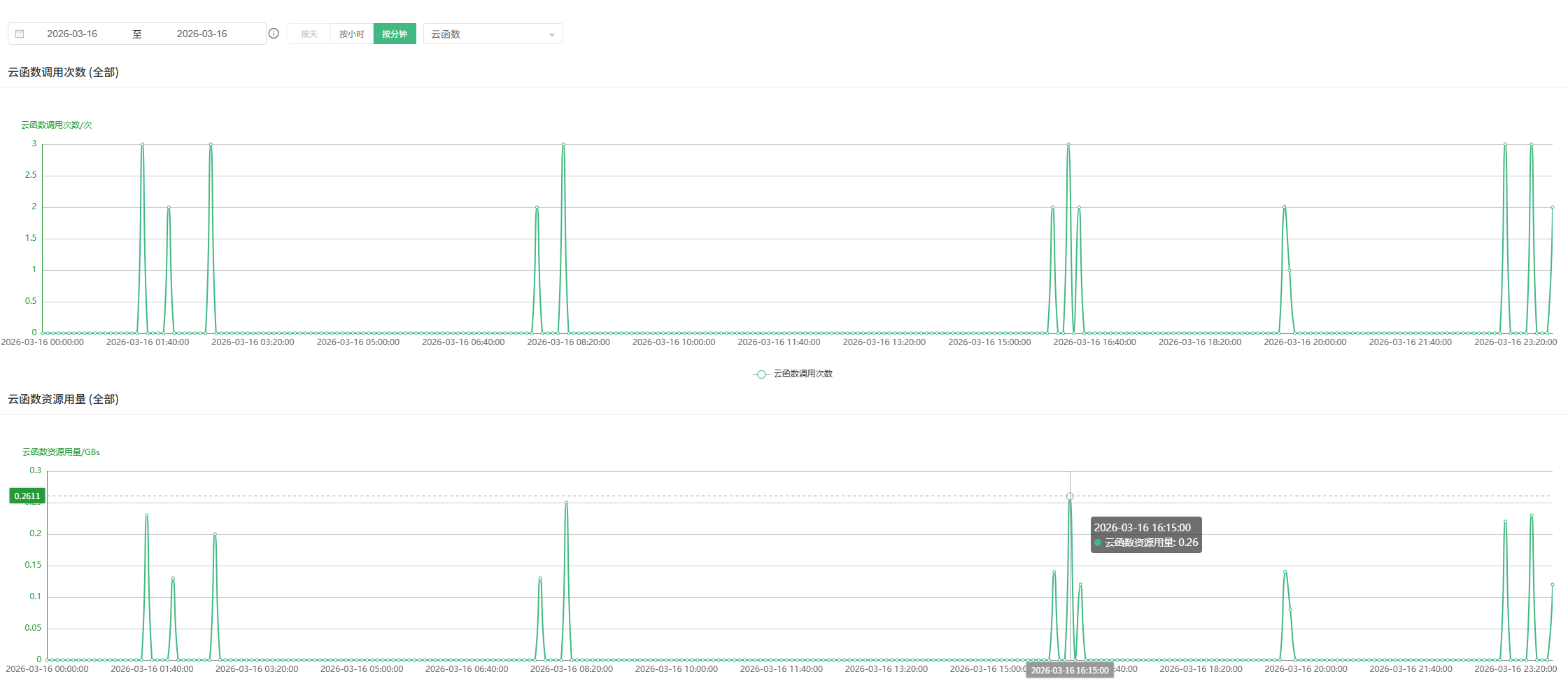1568x686 pixels.
Task: Click the 16:15 peak point on invocation chart
Action: click(1068, 145)
